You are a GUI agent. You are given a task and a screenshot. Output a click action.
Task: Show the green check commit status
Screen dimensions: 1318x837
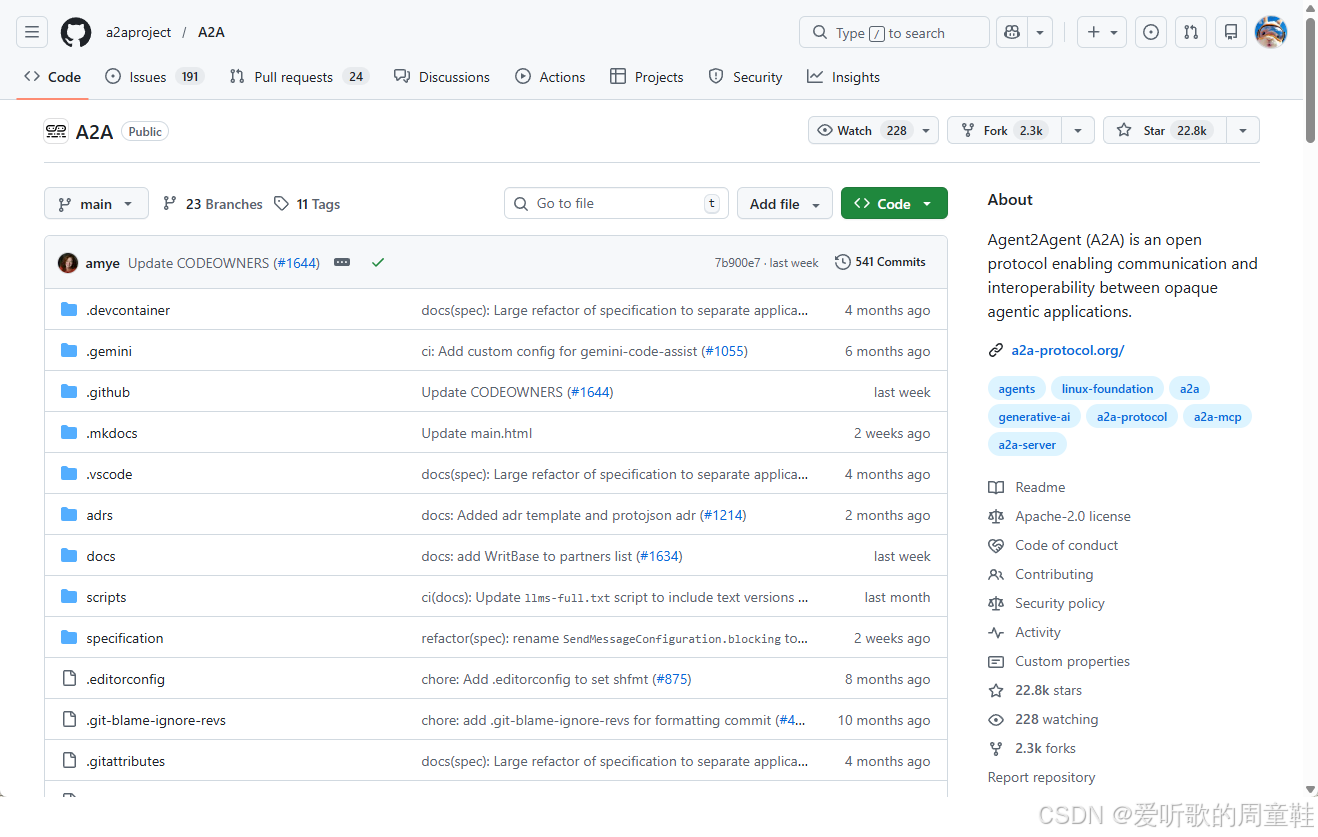[378, 262]
